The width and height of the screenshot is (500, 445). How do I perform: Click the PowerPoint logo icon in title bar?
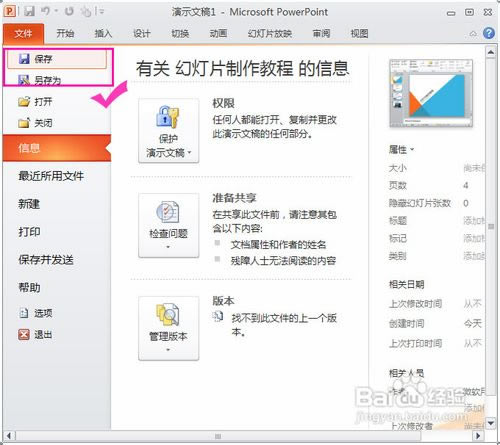9,12
